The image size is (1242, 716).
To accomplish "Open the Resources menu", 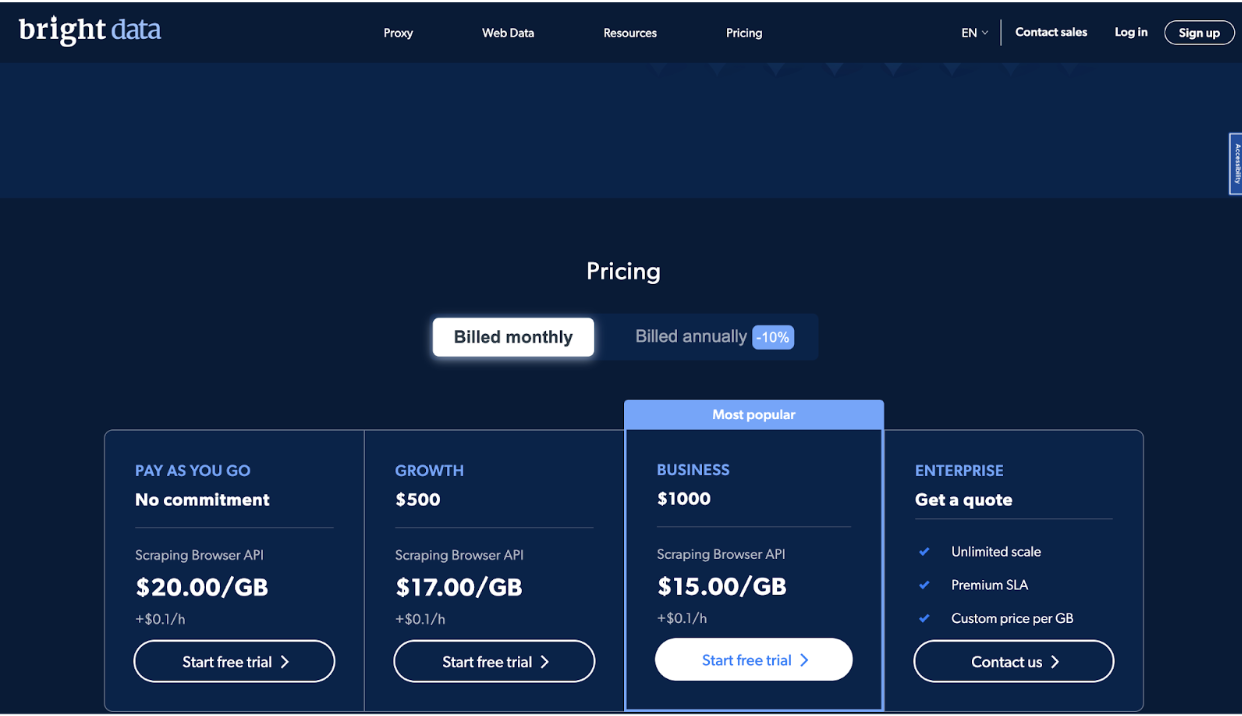I will tap(630, 33).
